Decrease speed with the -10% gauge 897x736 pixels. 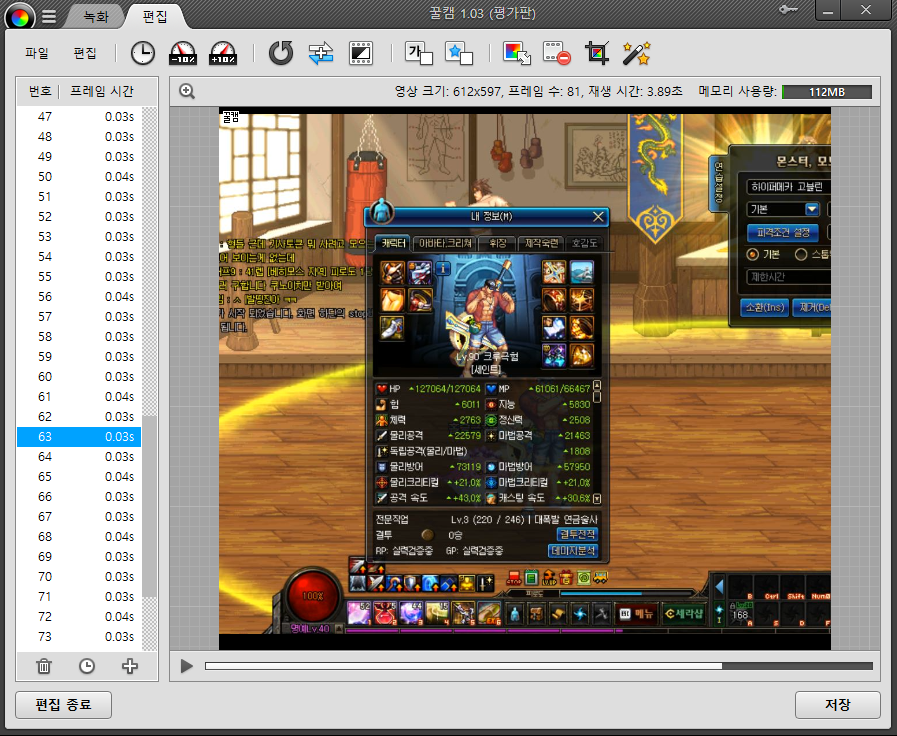click(183, 53)
